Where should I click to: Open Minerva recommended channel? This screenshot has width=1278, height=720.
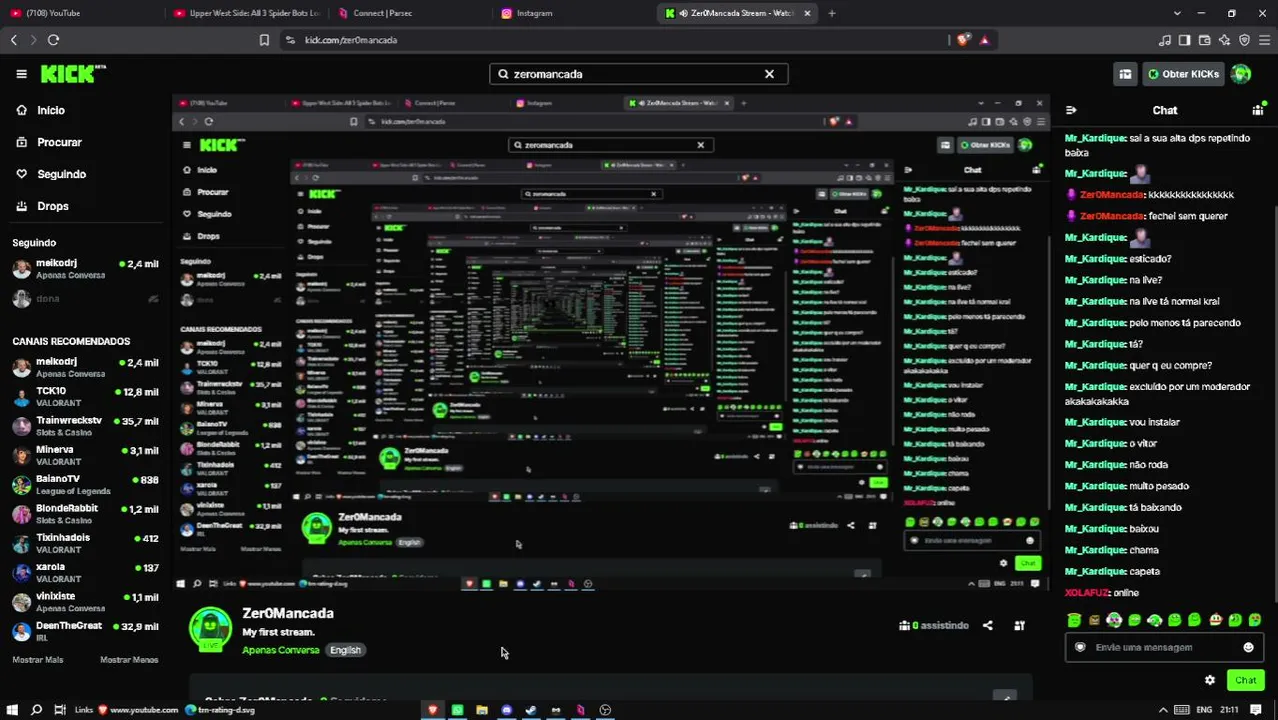[x=84, y=455]
